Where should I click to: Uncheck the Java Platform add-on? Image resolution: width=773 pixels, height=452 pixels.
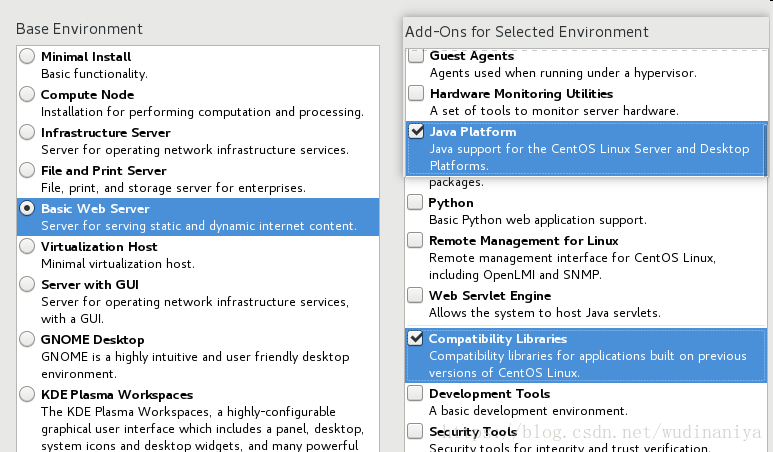(416, 131)
